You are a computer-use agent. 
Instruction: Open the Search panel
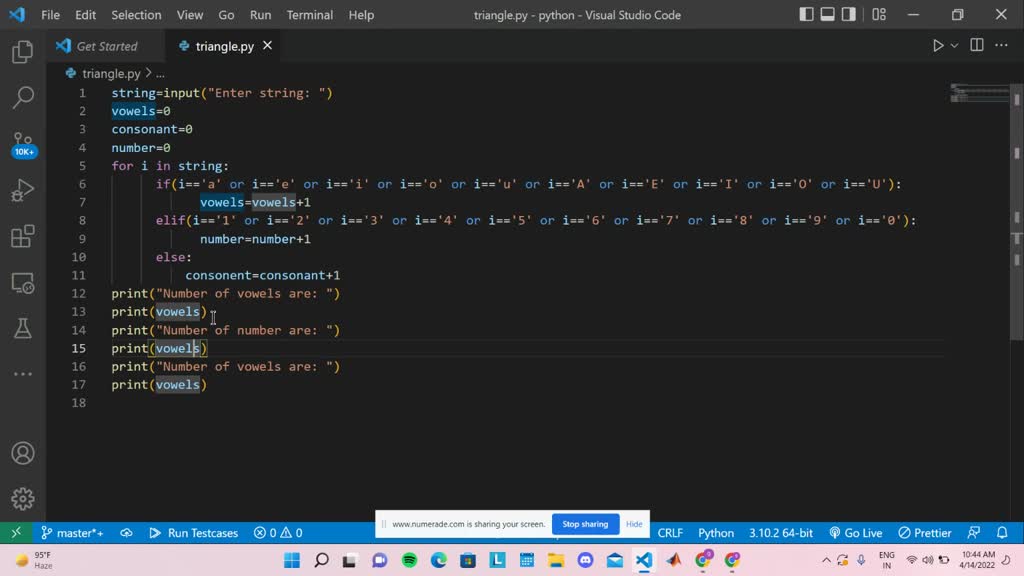tap(22, 98)
